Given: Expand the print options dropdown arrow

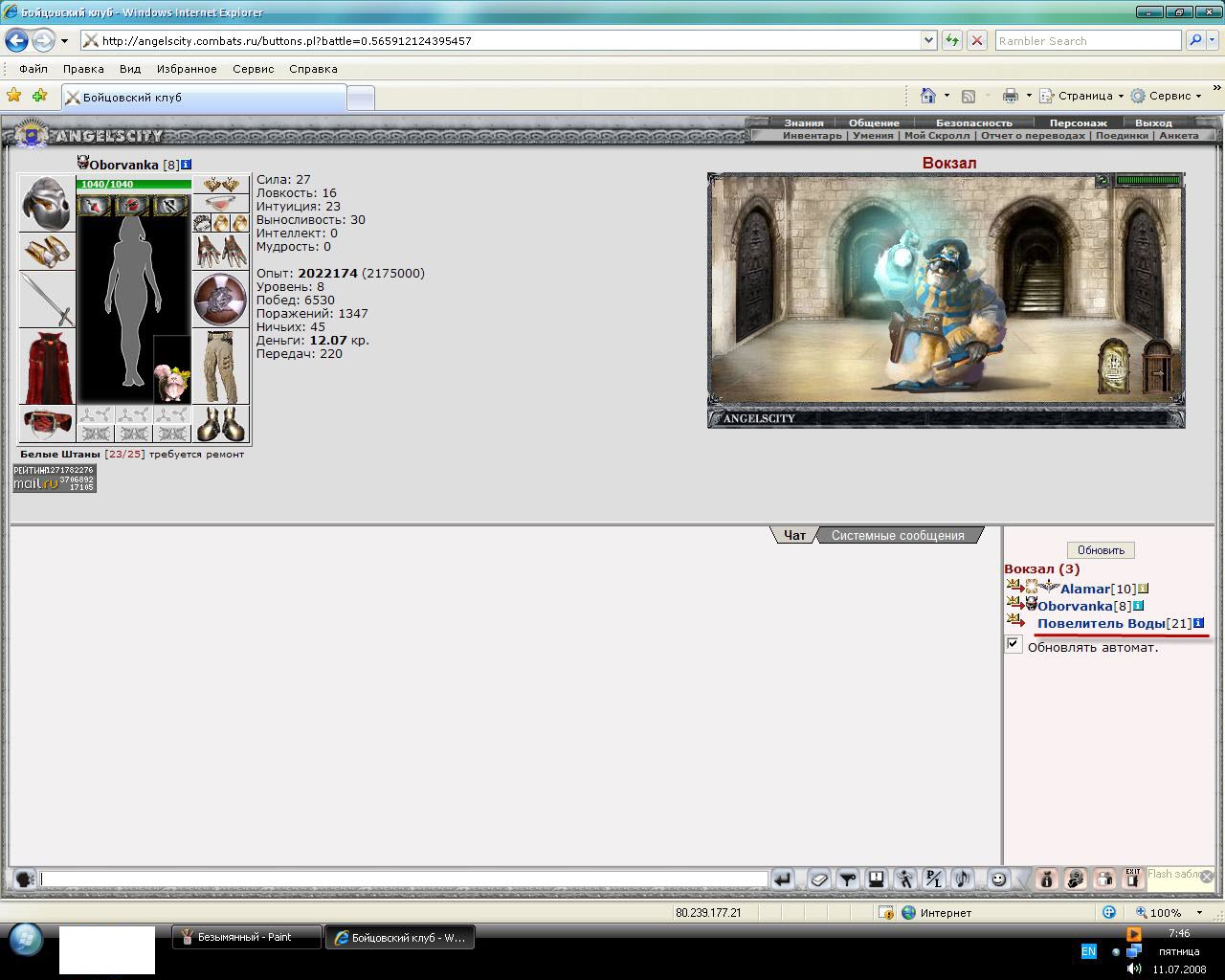Looking at the screenshot, I should point(1029,96).
